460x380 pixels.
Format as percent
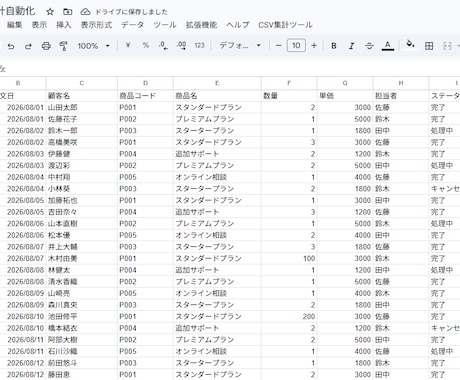[146, 45]
